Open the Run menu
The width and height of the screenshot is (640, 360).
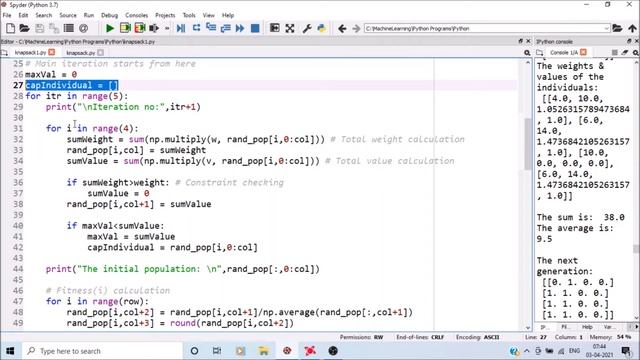coord(89,15)
